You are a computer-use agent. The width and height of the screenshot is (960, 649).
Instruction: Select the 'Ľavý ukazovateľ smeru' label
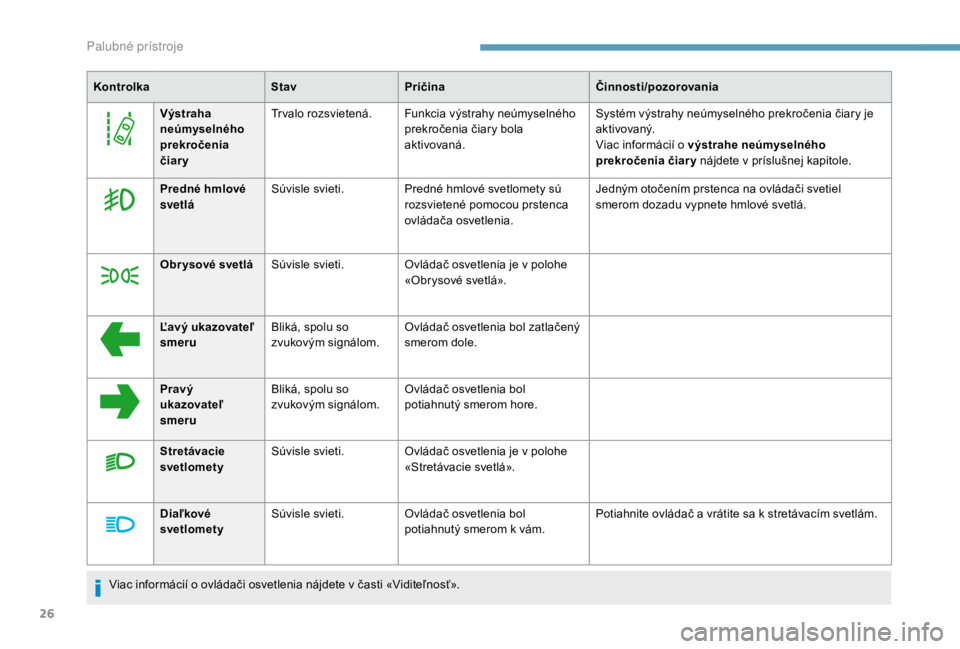pos(207,334)
